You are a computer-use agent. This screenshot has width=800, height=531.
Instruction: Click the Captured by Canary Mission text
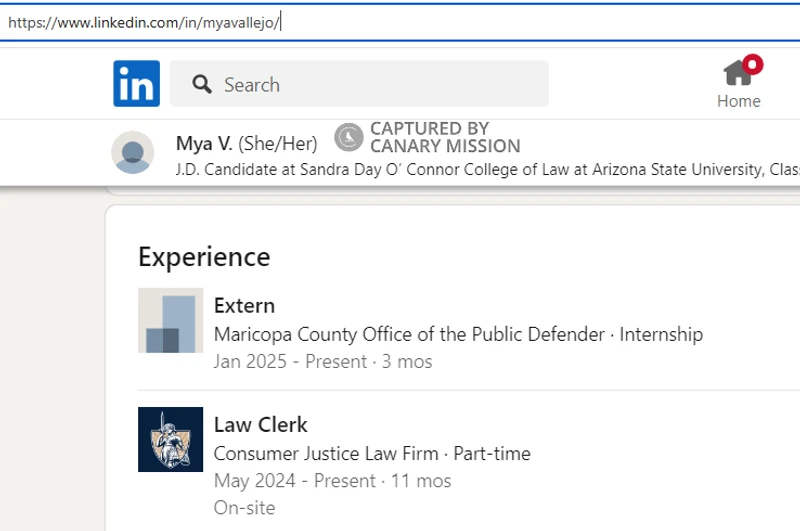pyautogui.click(x=445, y=137)
